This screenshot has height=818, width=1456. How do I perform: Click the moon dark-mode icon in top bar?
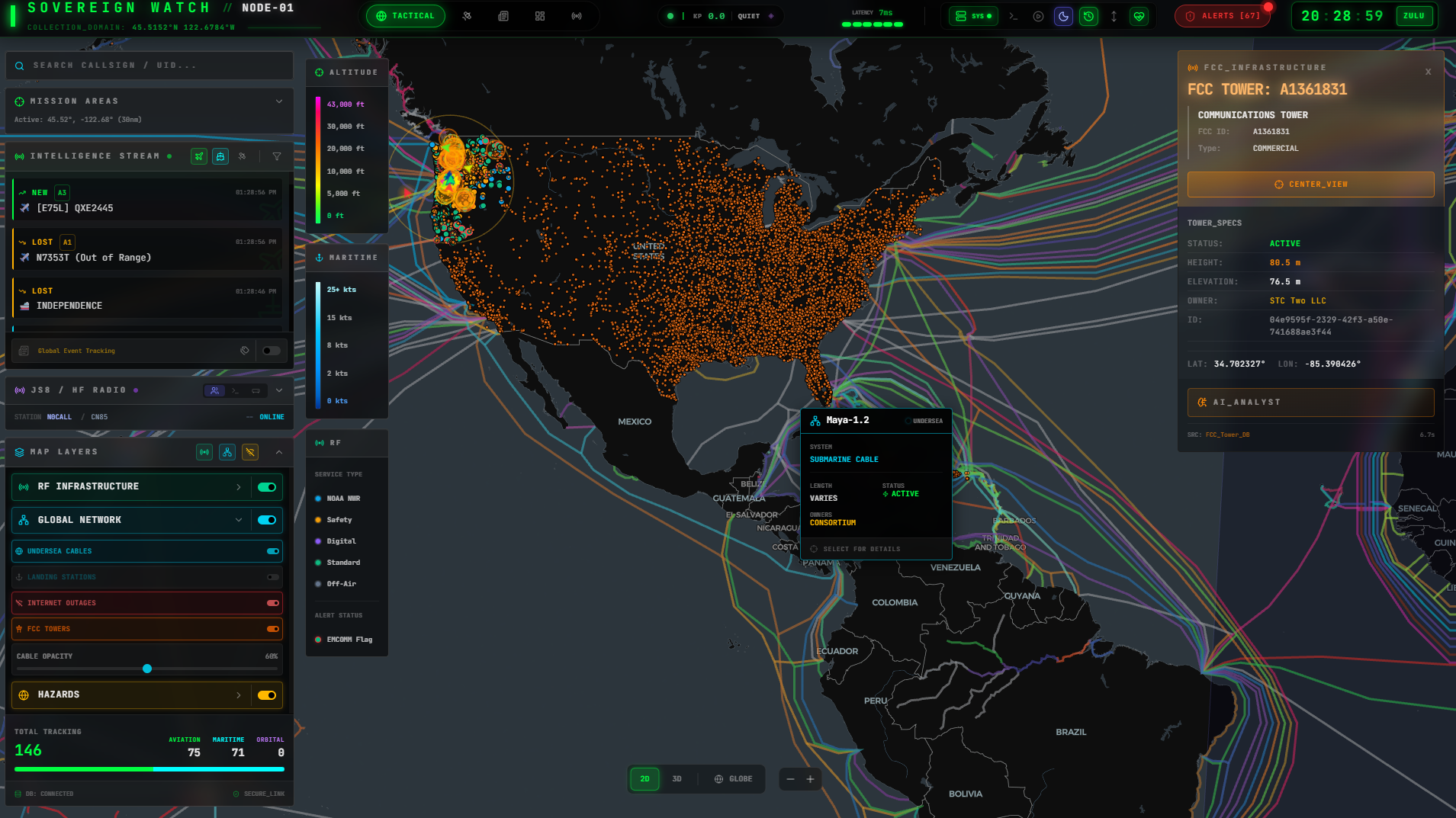(1063, 15)
